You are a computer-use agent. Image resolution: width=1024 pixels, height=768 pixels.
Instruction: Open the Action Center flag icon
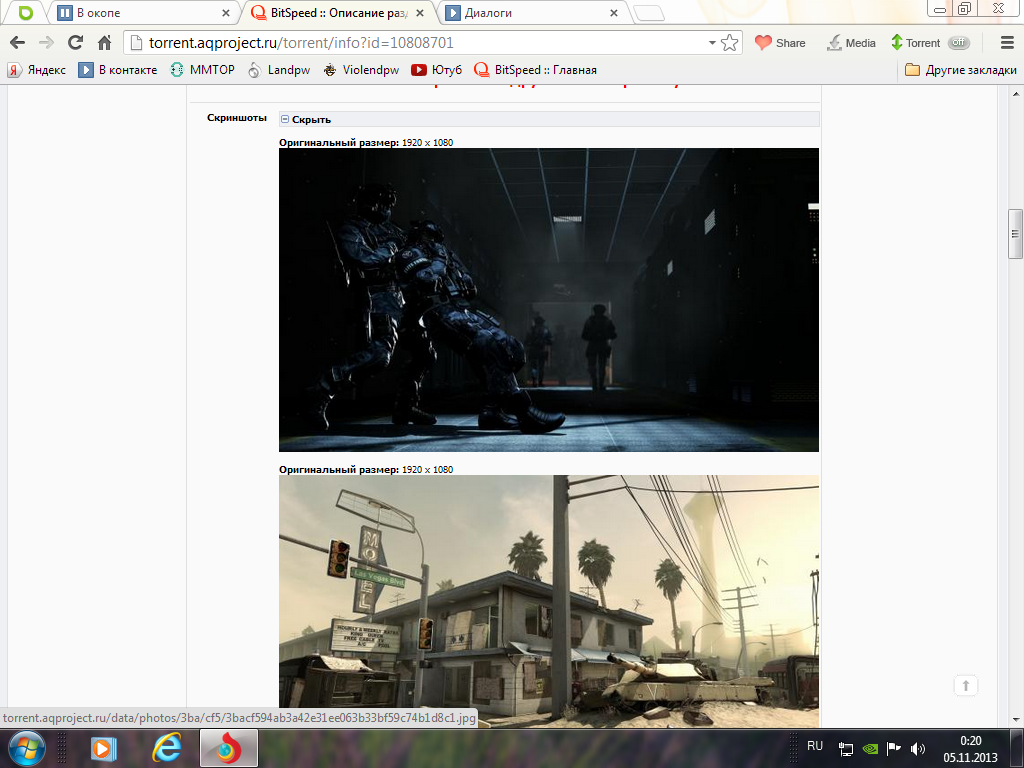click(x=894, y=748)
